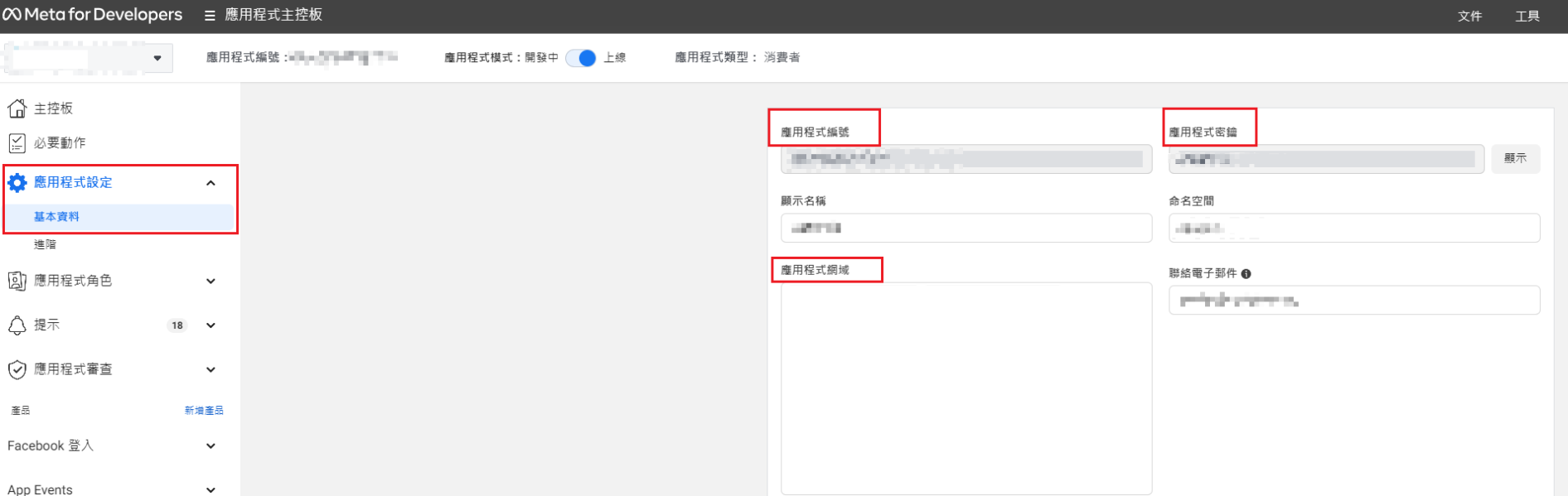Click the 應用程式編號 label in top bar
Screen dimensions: 1568x496
247,58
